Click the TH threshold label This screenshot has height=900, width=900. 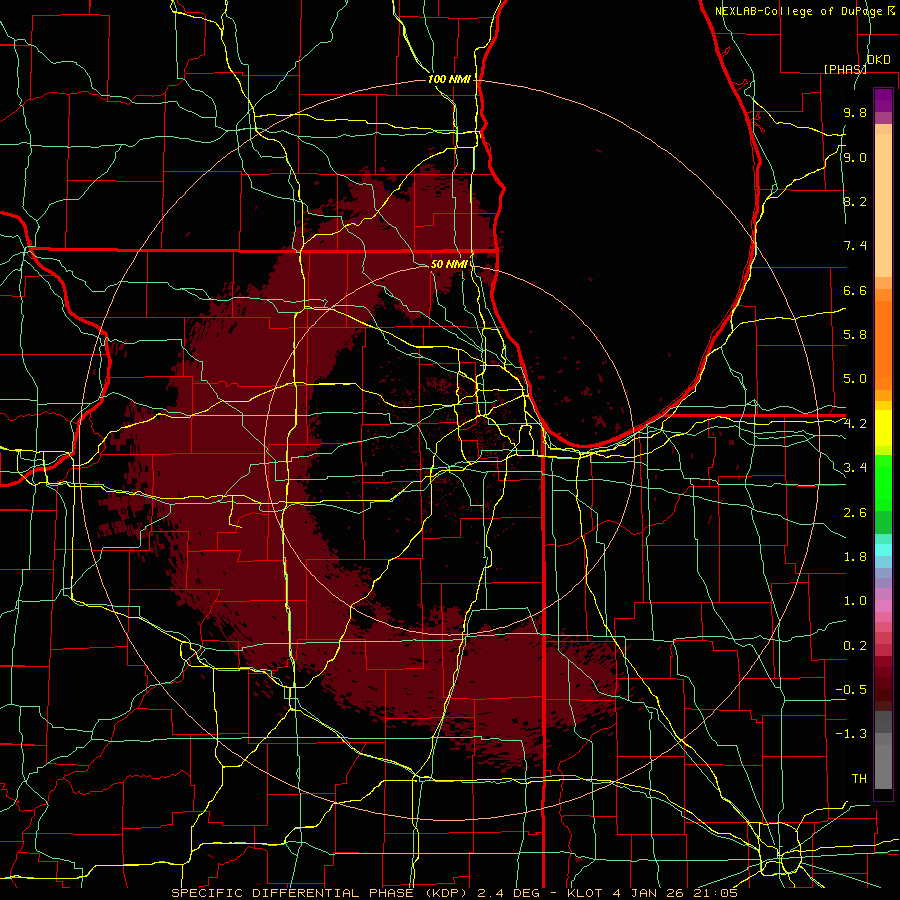[859, 779]
